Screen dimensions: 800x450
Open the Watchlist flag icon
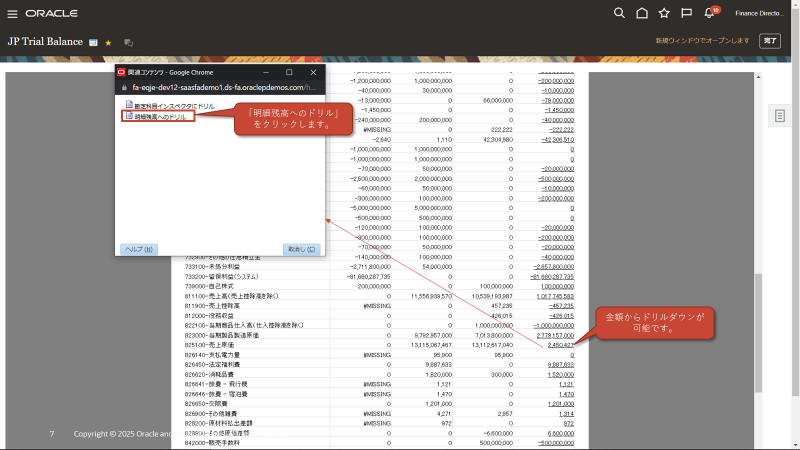click(686, 13)
